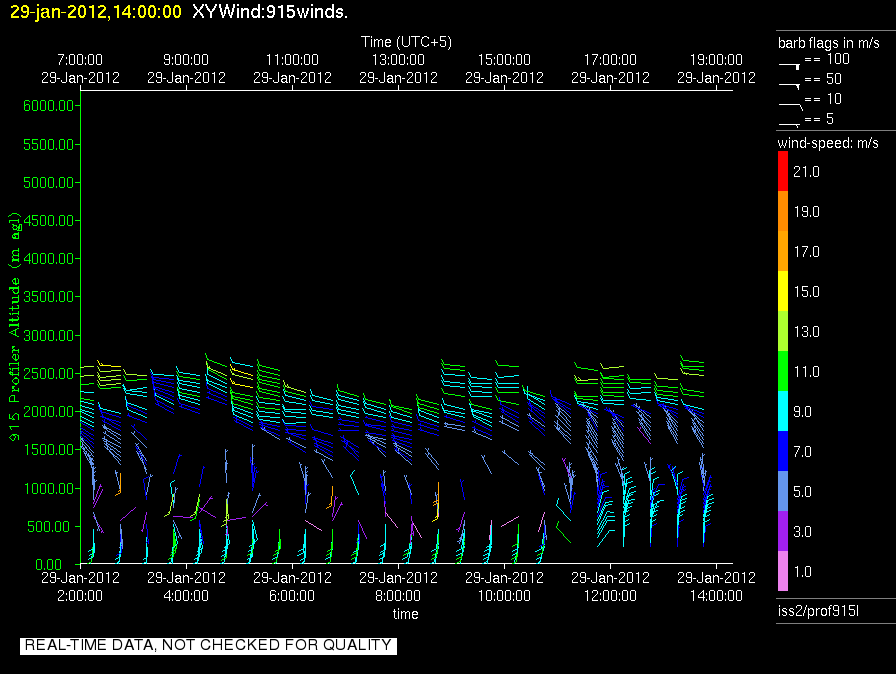The height and width of the screenshot is (674, 896).
Task: Select the 8:00:00 tick on bottom axis
Action: [x=398, y=587]
